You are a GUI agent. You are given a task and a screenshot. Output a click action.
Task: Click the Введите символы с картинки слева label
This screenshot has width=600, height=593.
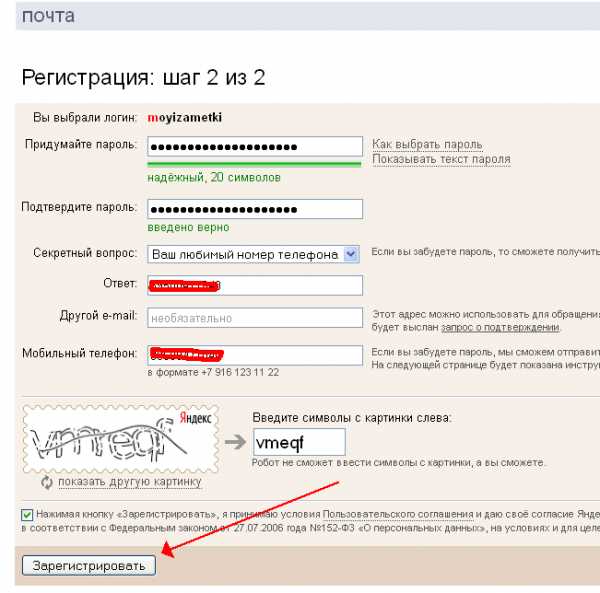click(352, 417)
